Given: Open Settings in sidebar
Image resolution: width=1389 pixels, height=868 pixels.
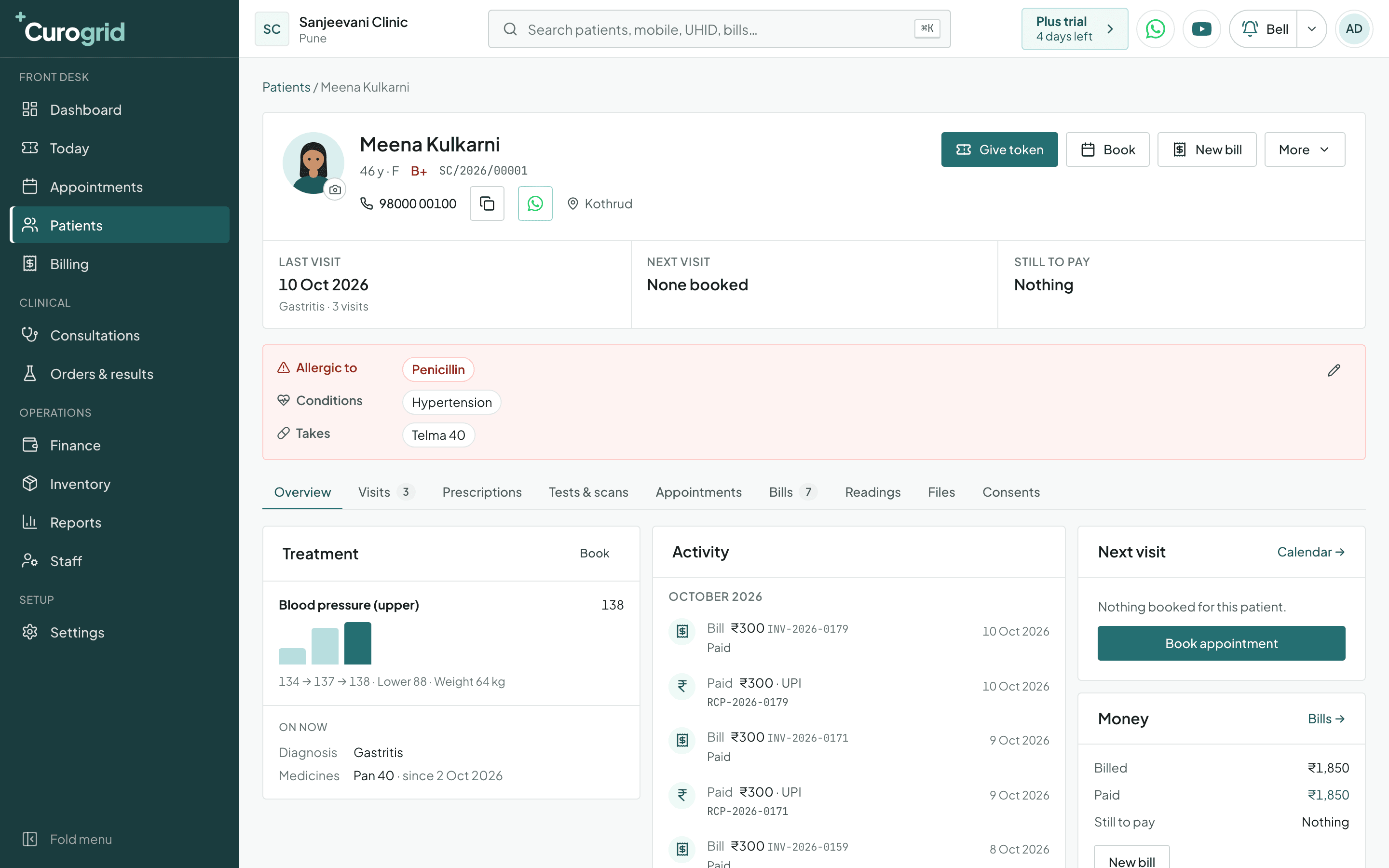Looking at the screenshot, I should [120, 632].
